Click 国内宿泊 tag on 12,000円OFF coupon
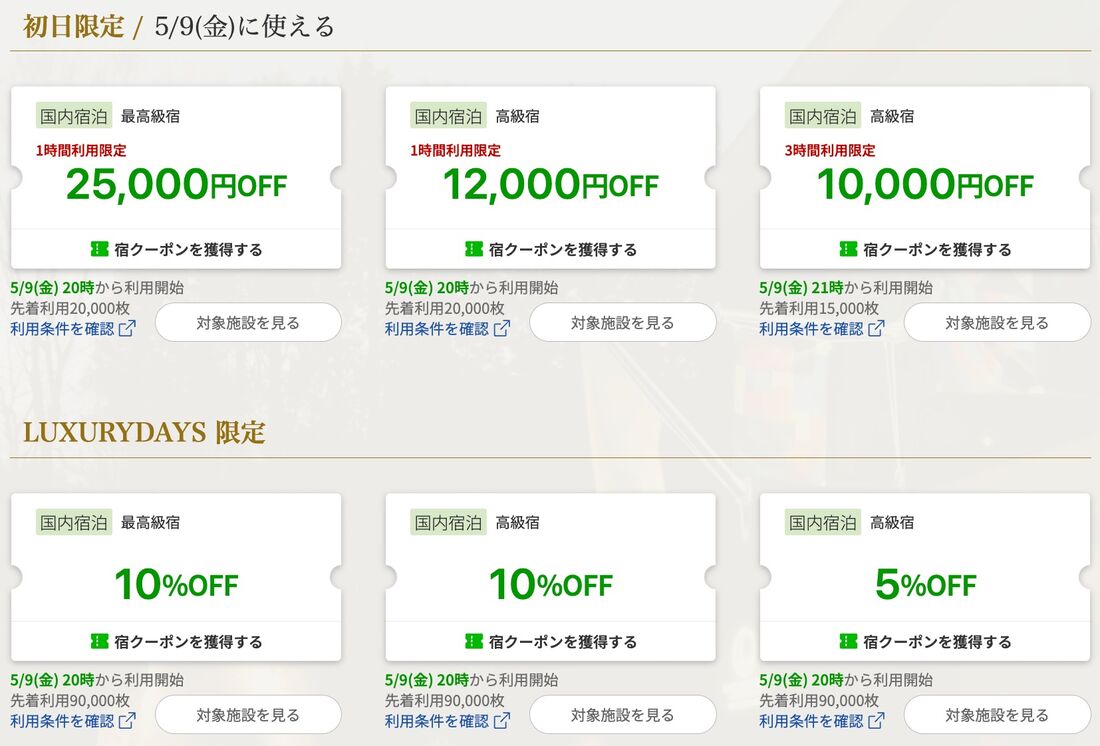Image resolution: width=1100 pixels, height=746 pixels. (x=448, y=116)
